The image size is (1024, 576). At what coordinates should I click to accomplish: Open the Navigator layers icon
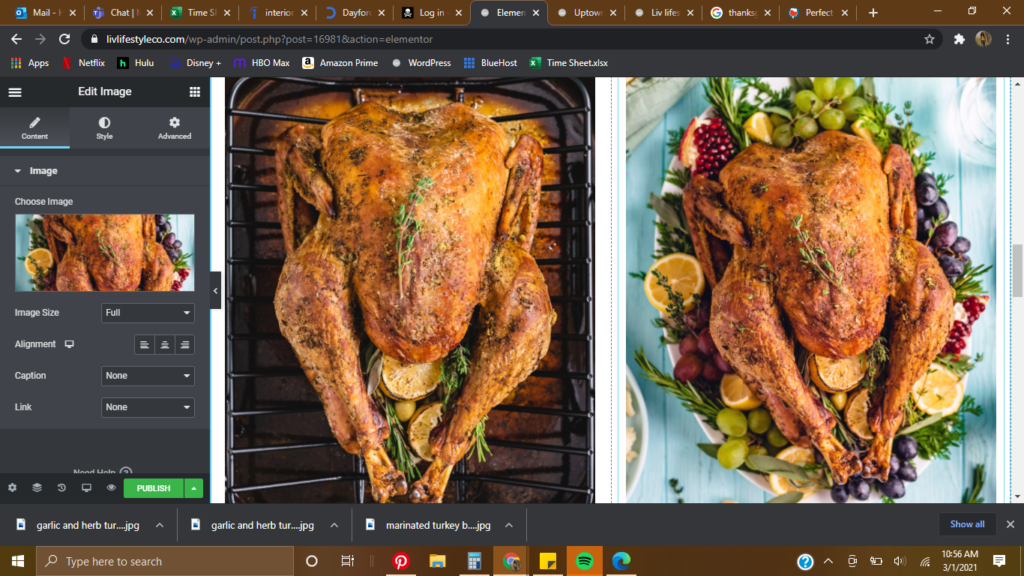coord(37,488)
